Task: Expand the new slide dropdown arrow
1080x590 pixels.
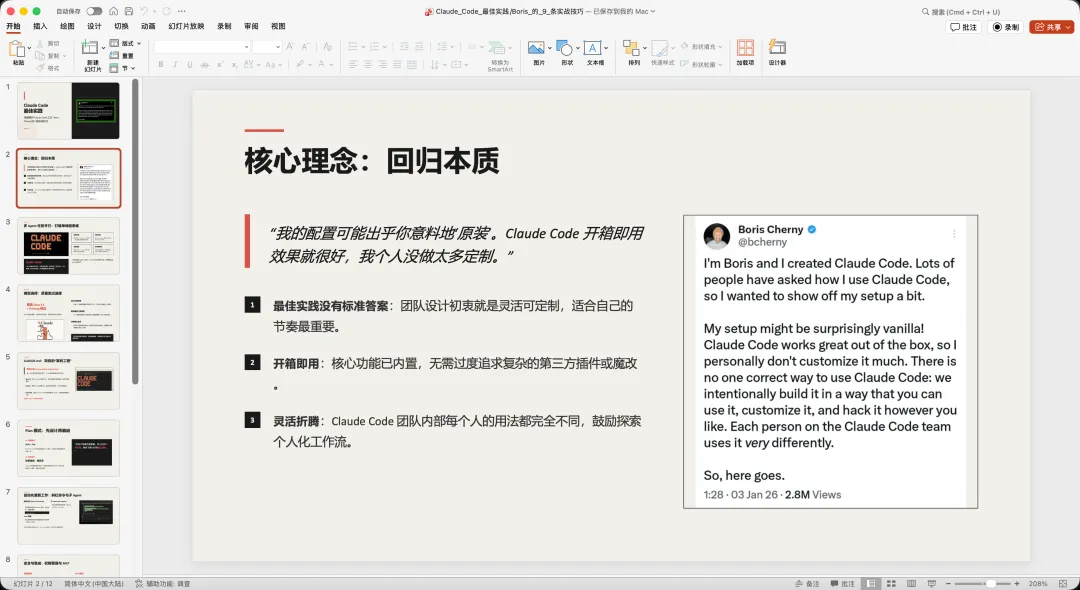Action: [103, 48]
